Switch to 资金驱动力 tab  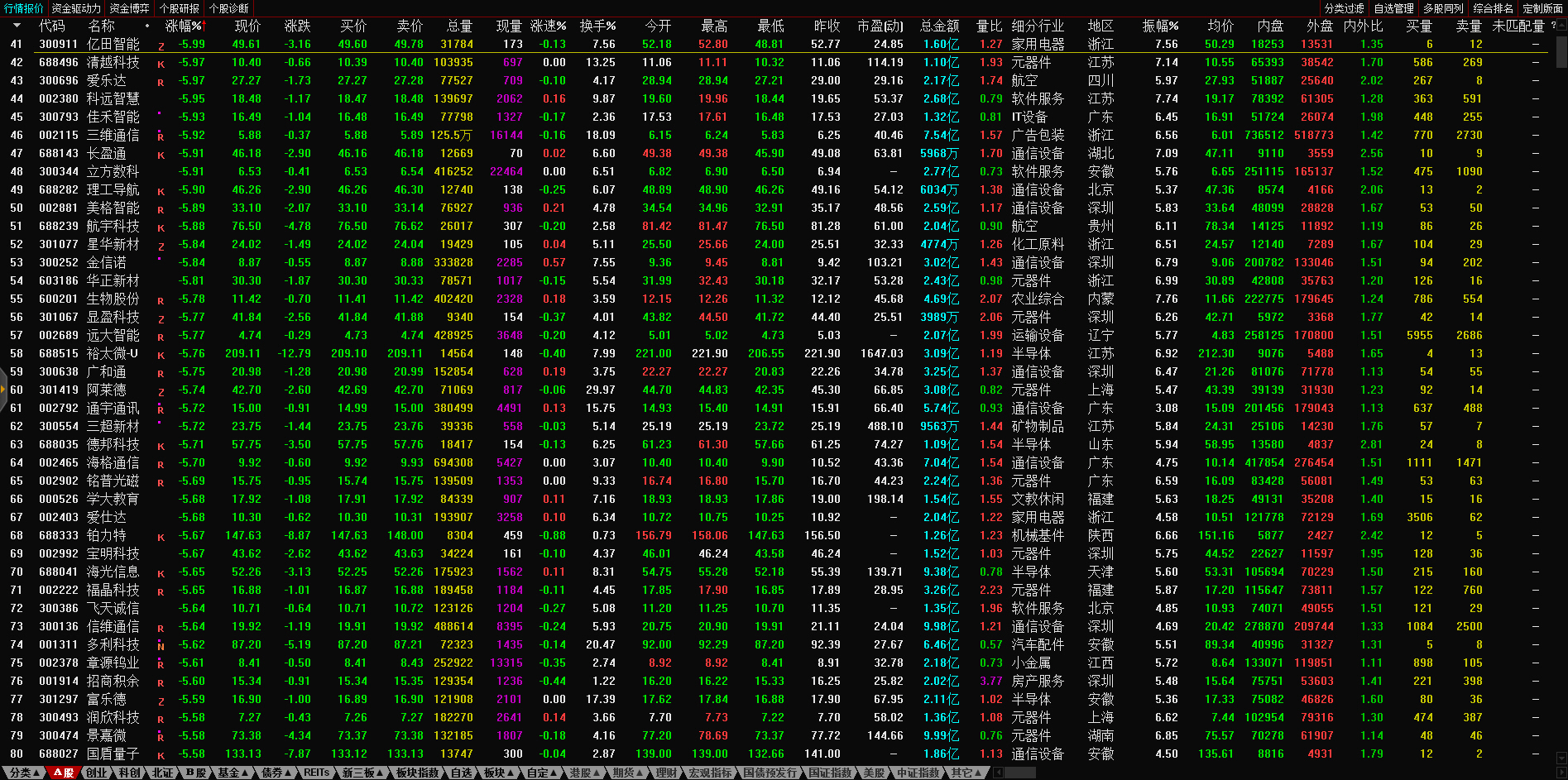point(76,8)
